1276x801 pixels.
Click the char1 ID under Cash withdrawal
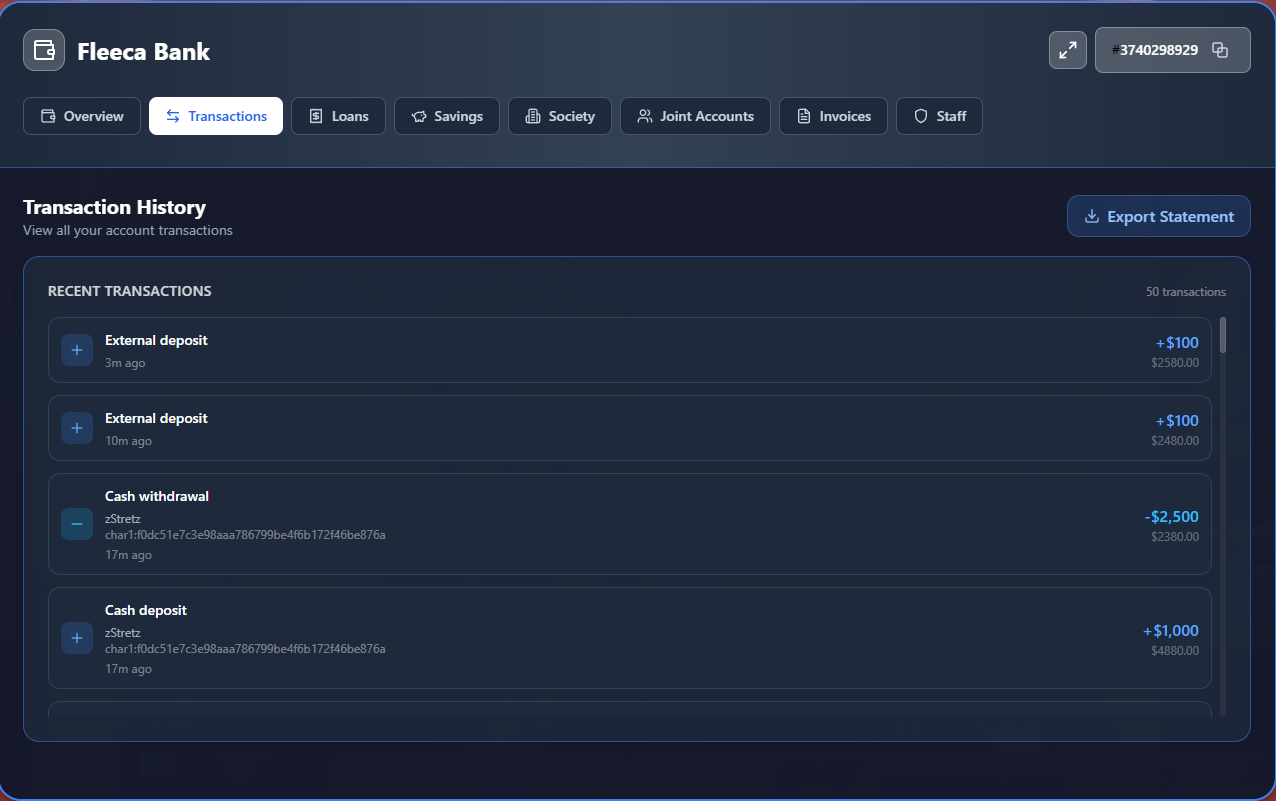click(245, 535)
